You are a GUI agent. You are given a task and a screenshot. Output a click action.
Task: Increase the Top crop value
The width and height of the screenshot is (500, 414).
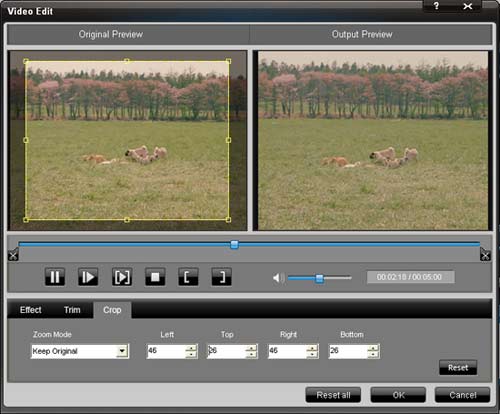[252, 348]
